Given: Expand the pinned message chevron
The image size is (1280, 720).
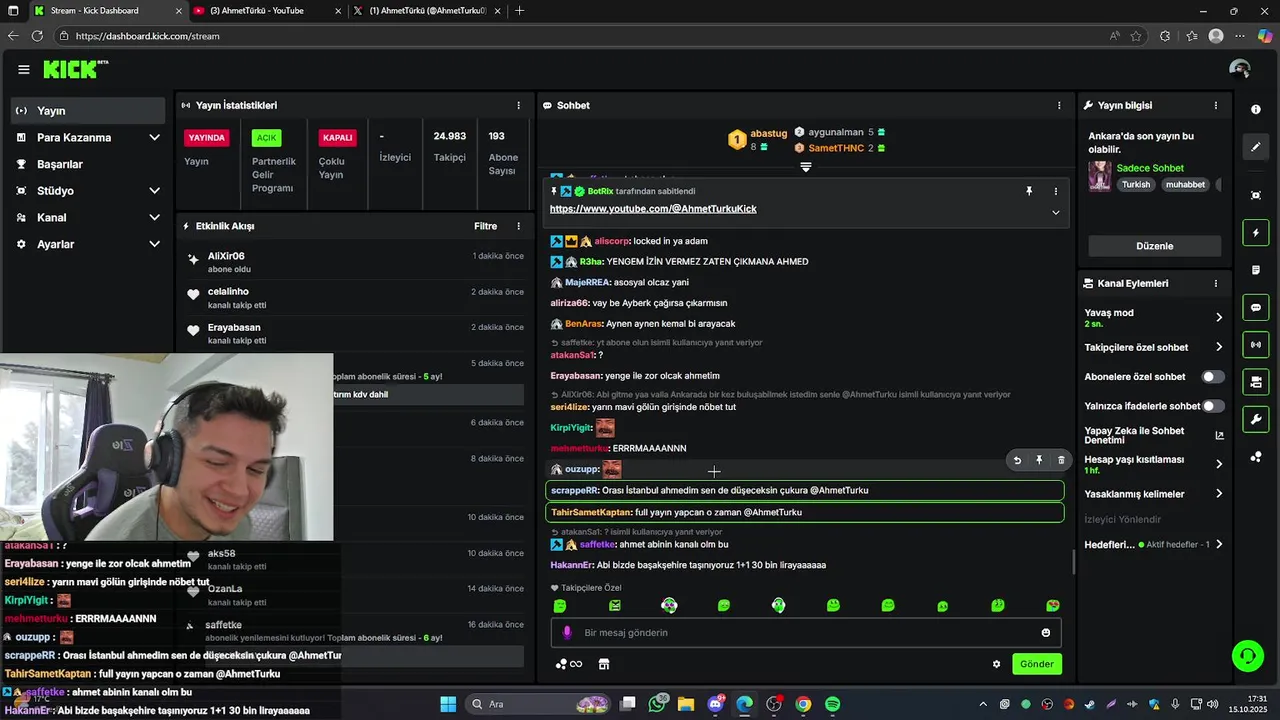Looking at the screenshot, I should (1055, 212).
